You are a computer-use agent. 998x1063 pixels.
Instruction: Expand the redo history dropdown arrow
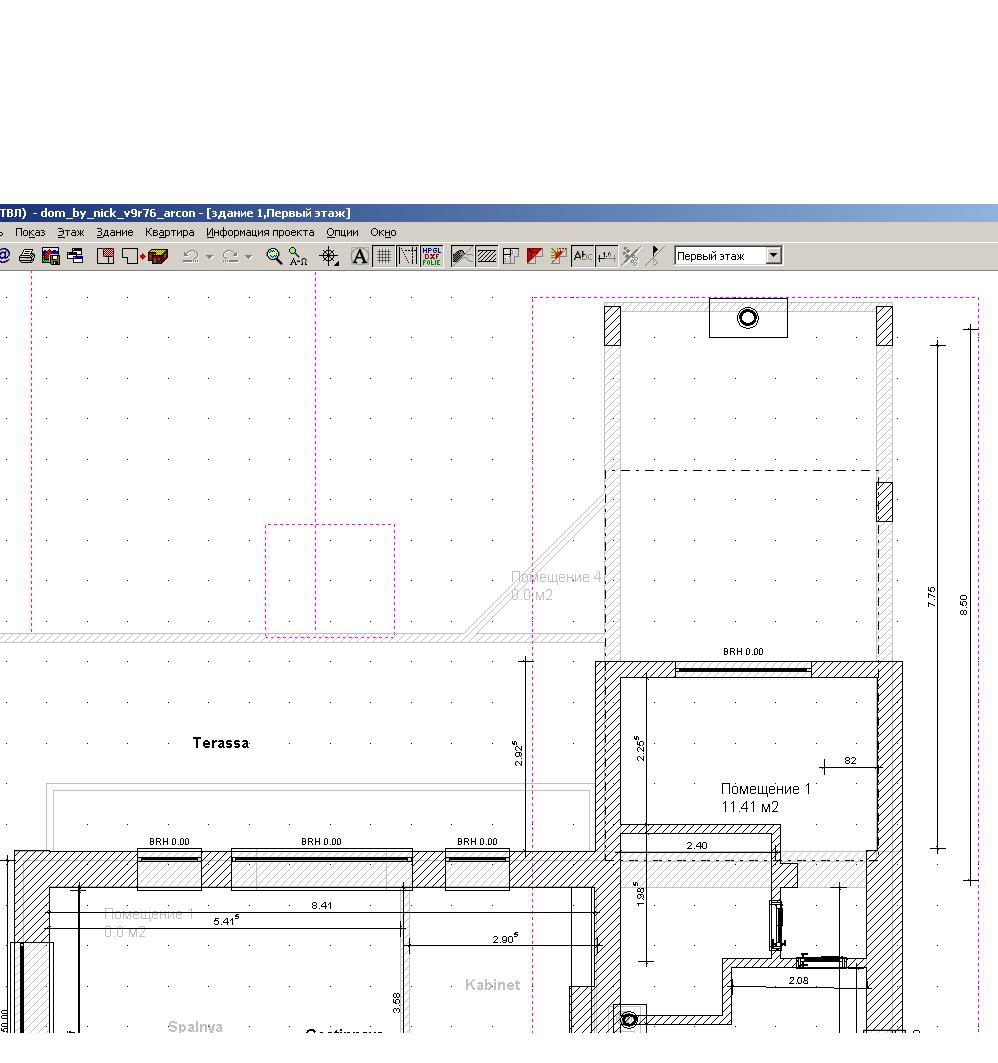[249, 257]
